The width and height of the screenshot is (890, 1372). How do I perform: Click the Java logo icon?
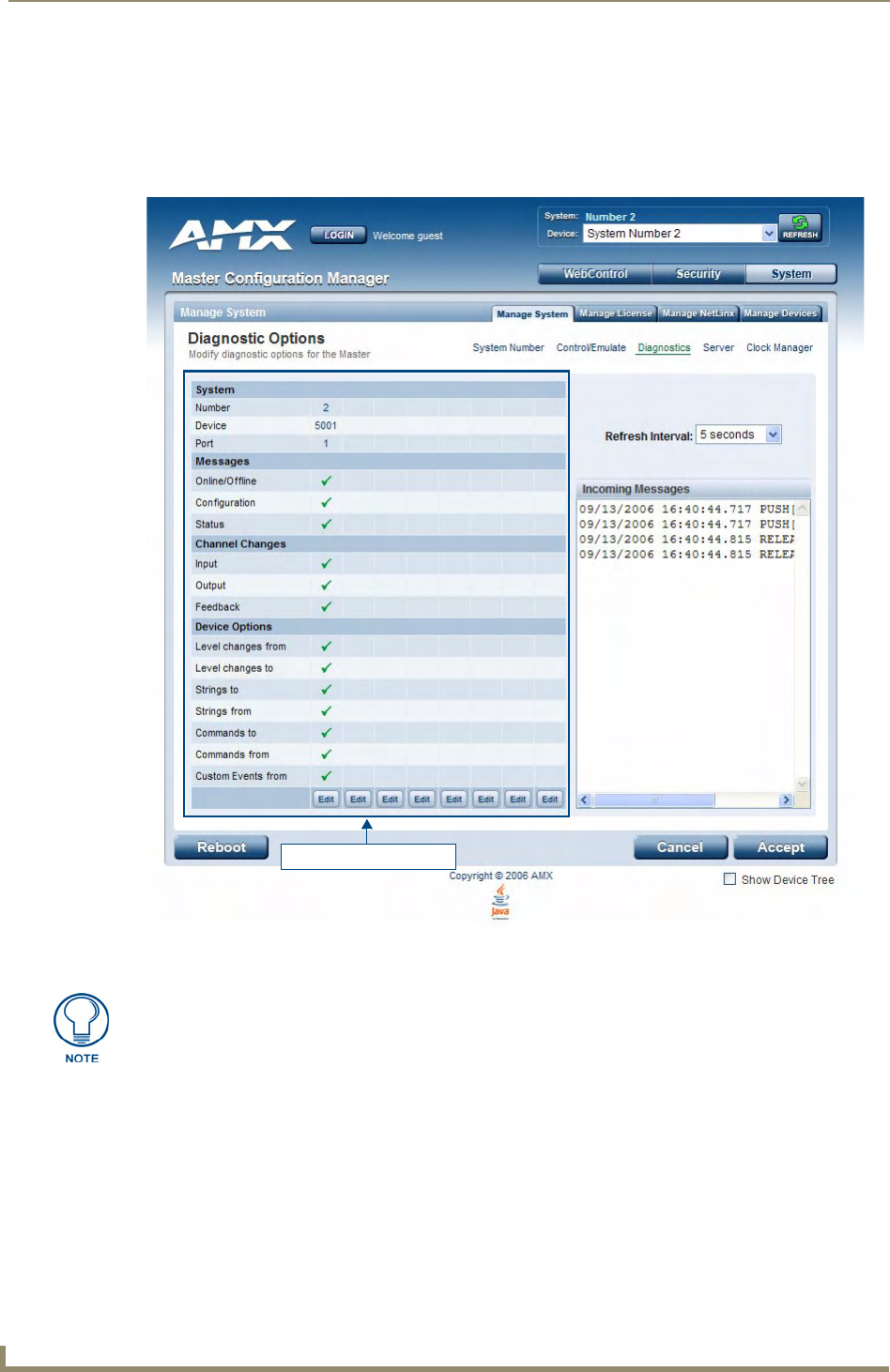(x=500, y=902)
